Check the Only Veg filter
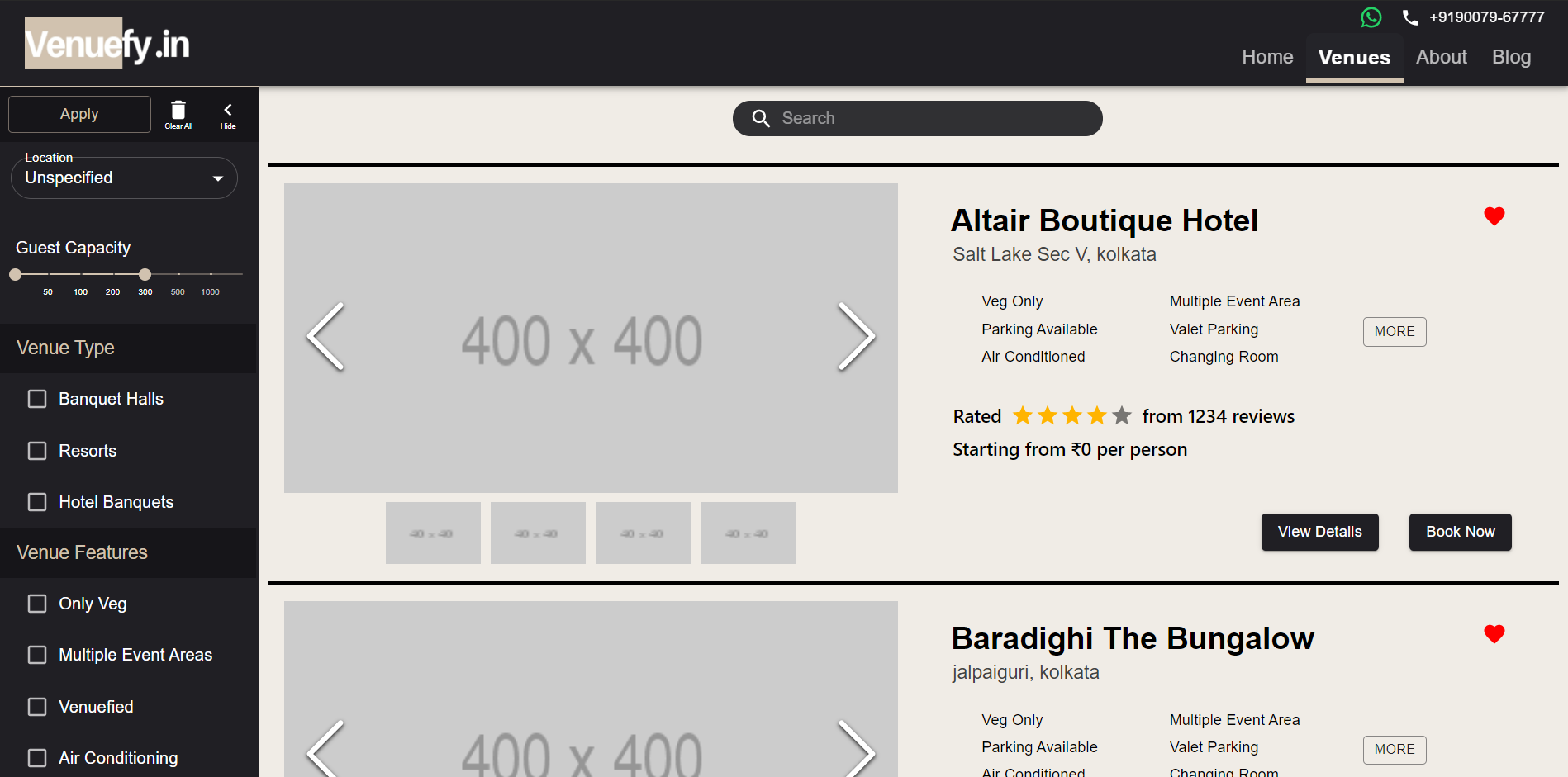 pos(37,604)
